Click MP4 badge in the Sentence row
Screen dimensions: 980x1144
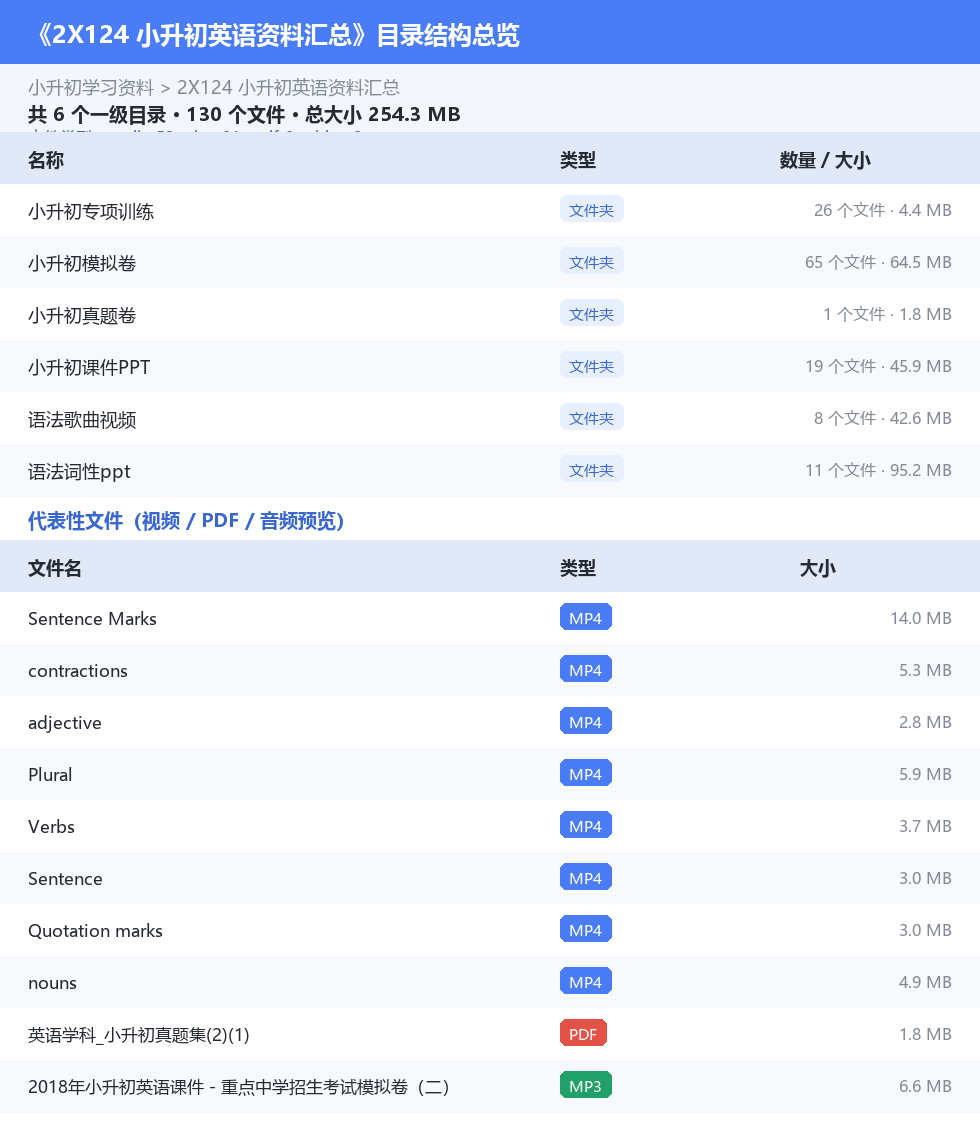tap(586, 878)
